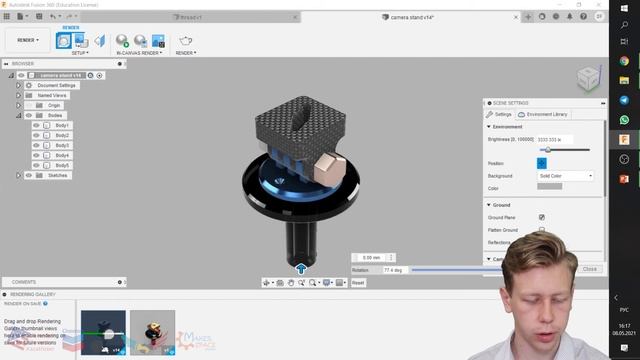Click the Redo arrow
This screenshot has height=360, width=640.
point(69,16)
